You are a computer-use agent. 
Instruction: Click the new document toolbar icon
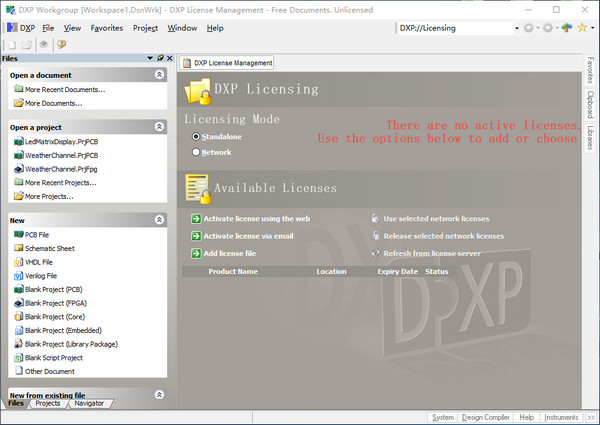click(12, 45)
